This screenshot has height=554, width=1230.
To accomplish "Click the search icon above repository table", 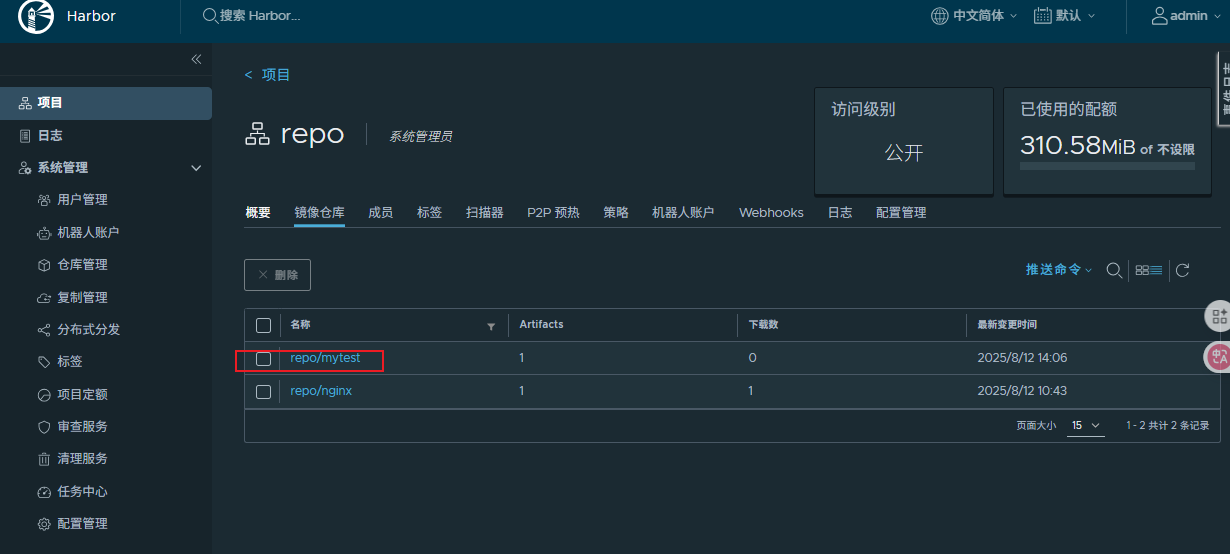I will coord(1113,270).
